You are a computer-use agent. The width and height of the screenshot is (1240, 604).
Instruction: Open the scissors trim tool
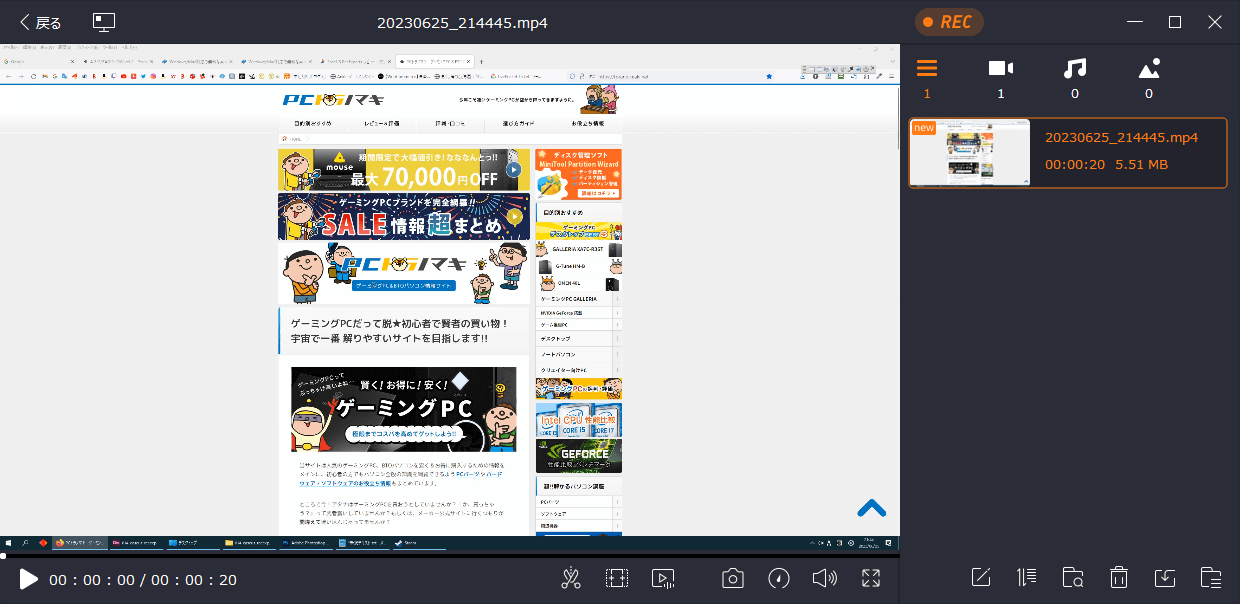(571, 578)
